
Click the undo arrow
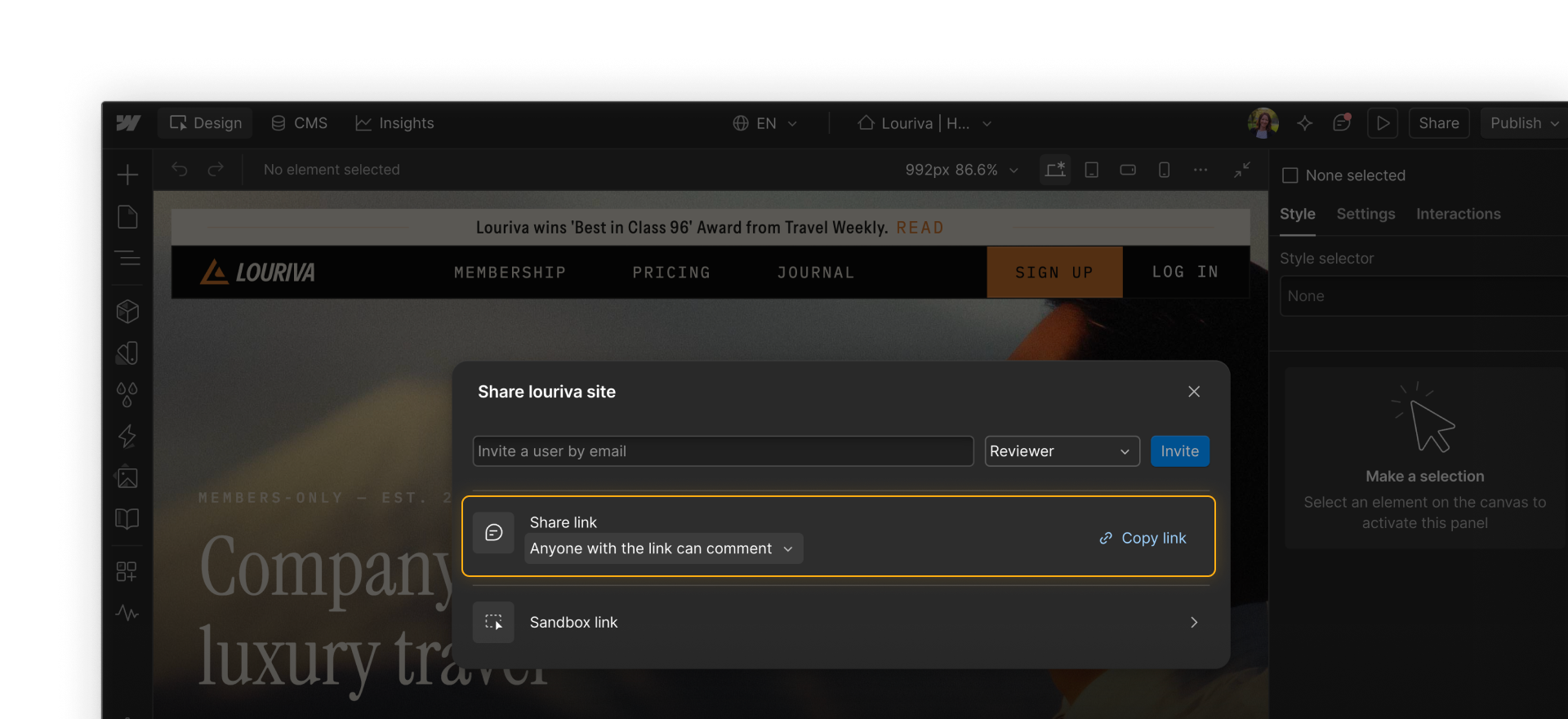click(x=180, y=170)
